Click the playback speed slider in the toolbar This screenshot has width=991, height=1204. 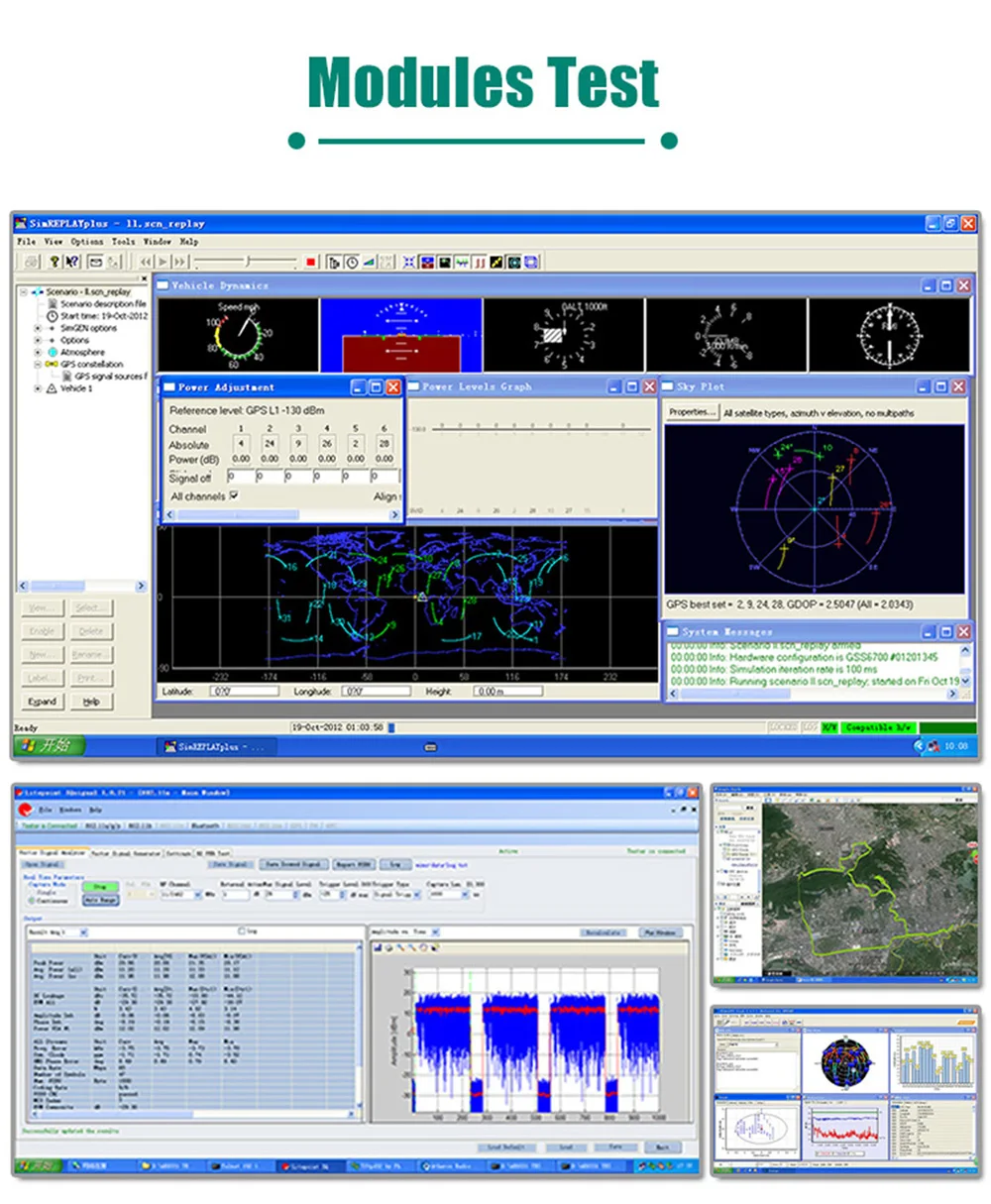[246, 262]
